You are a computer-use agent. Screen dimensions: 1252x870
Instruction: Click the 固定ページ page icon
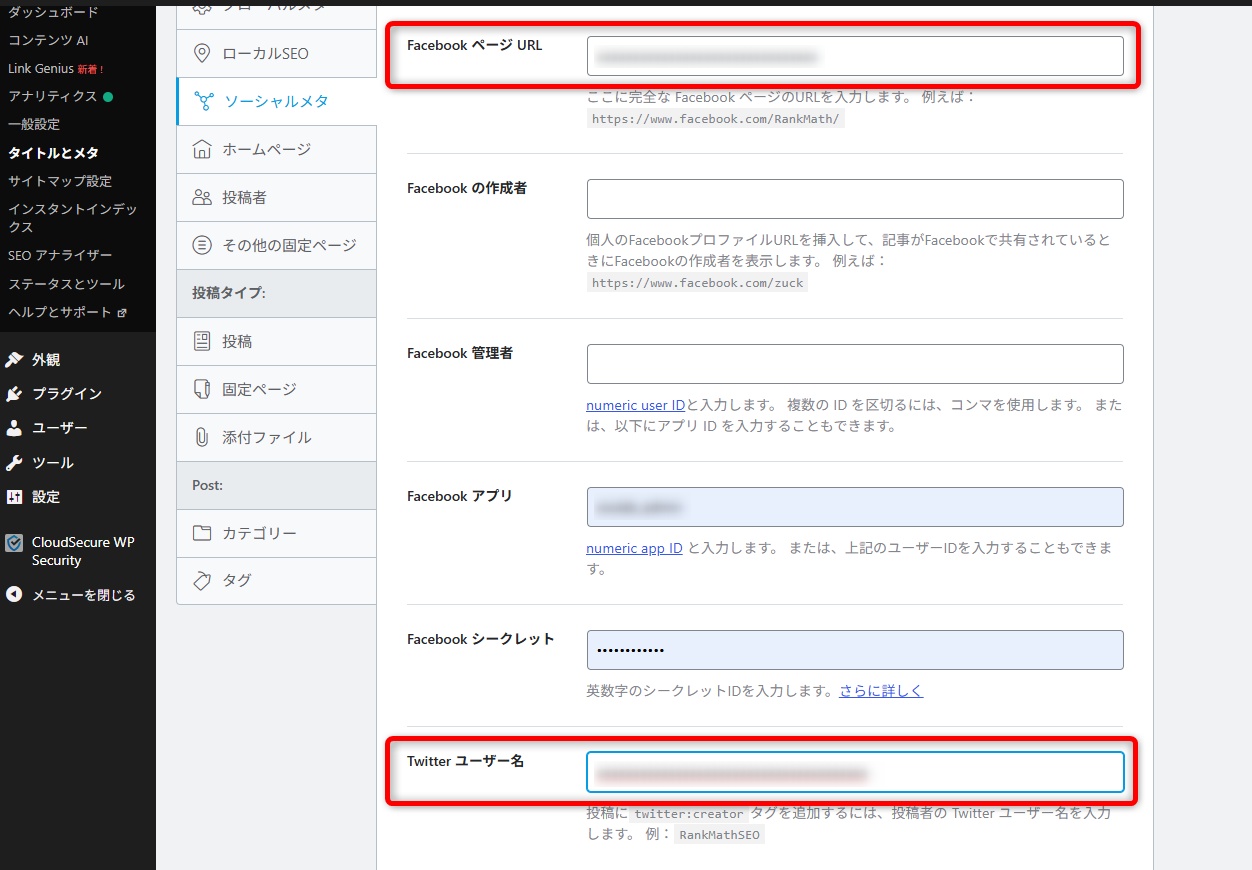pos(202,389)
